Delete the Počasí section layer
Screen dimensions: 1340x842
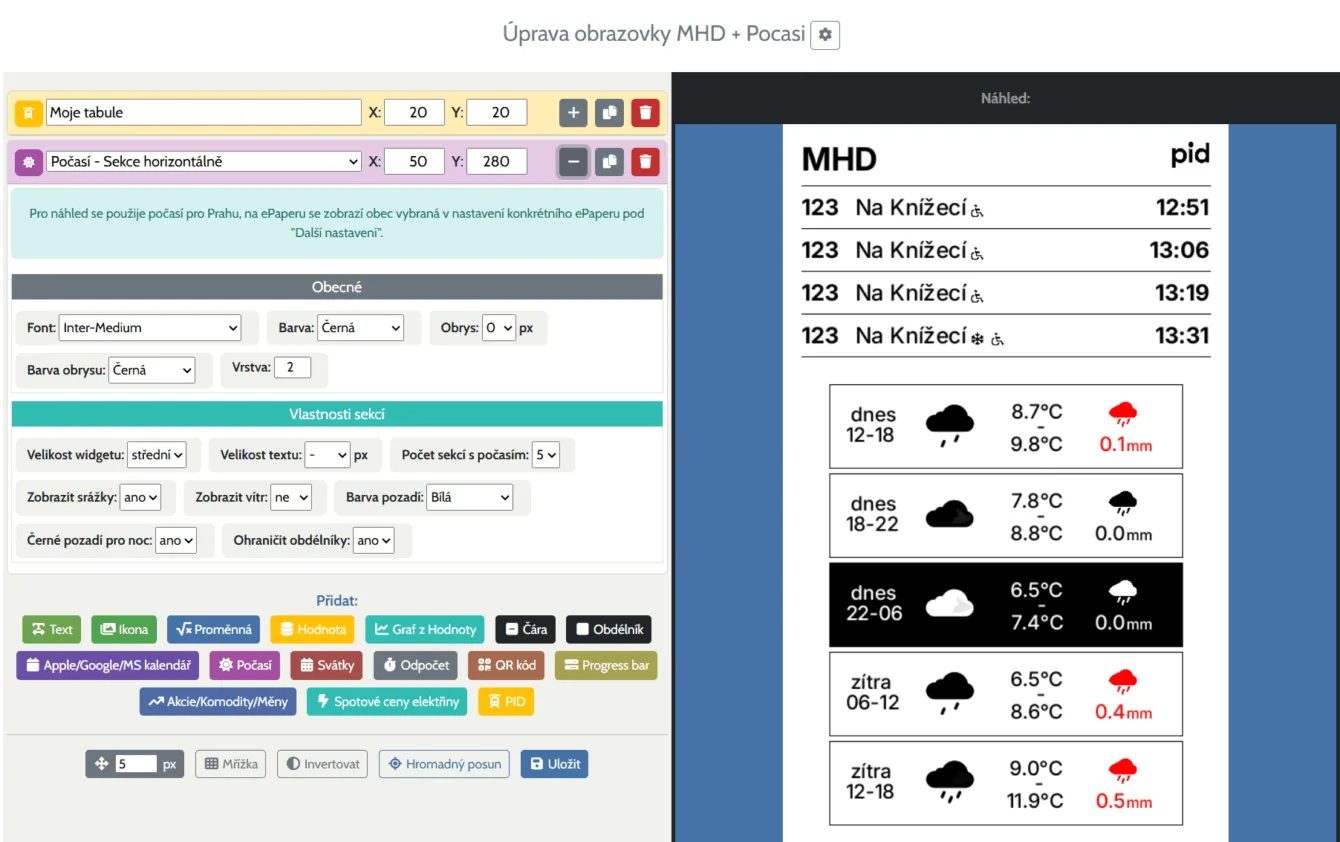pos(645,161)
